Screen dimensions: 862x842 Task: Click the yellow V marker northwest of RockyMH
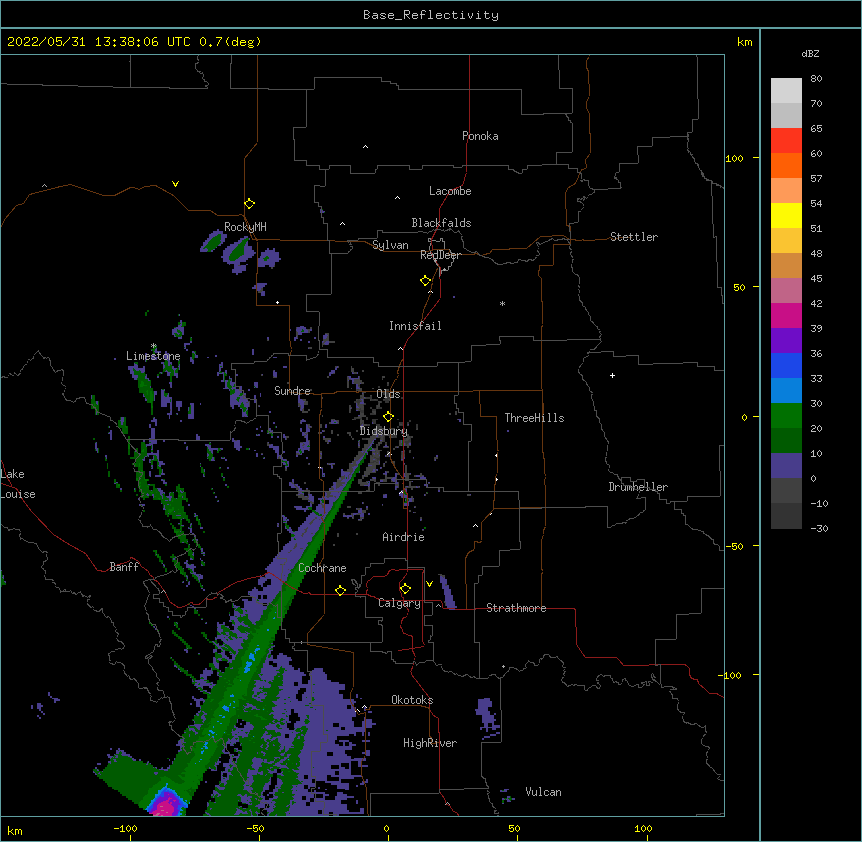(175, 184)
